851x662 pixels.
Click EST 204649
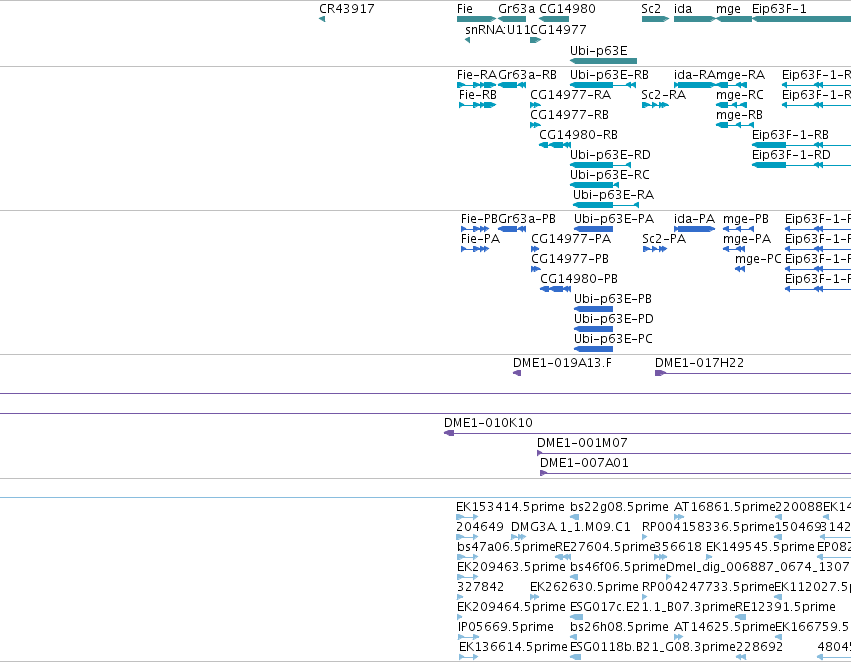(x=480, y=527)
